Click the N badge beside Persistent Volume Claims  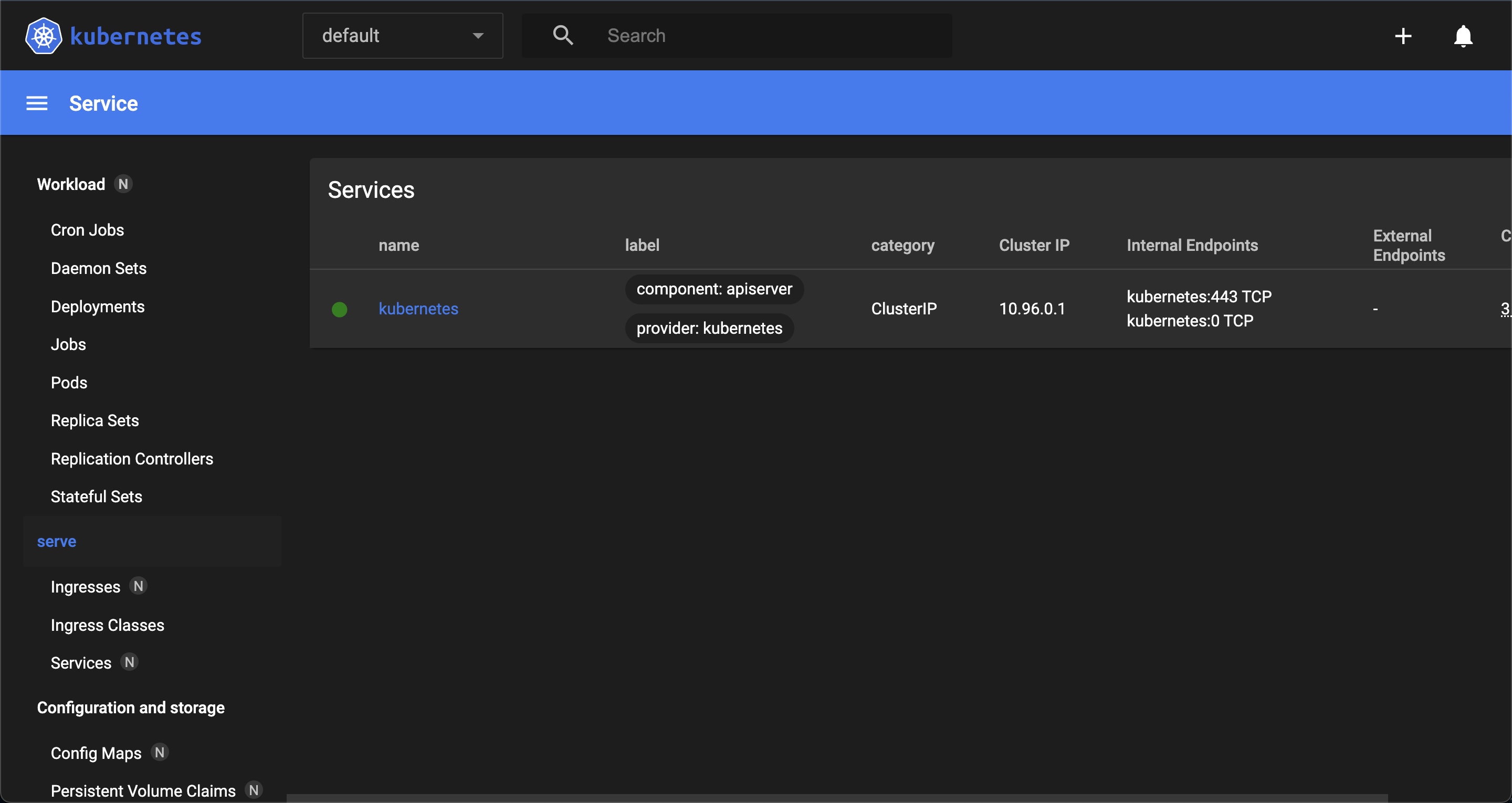point(254,790)
